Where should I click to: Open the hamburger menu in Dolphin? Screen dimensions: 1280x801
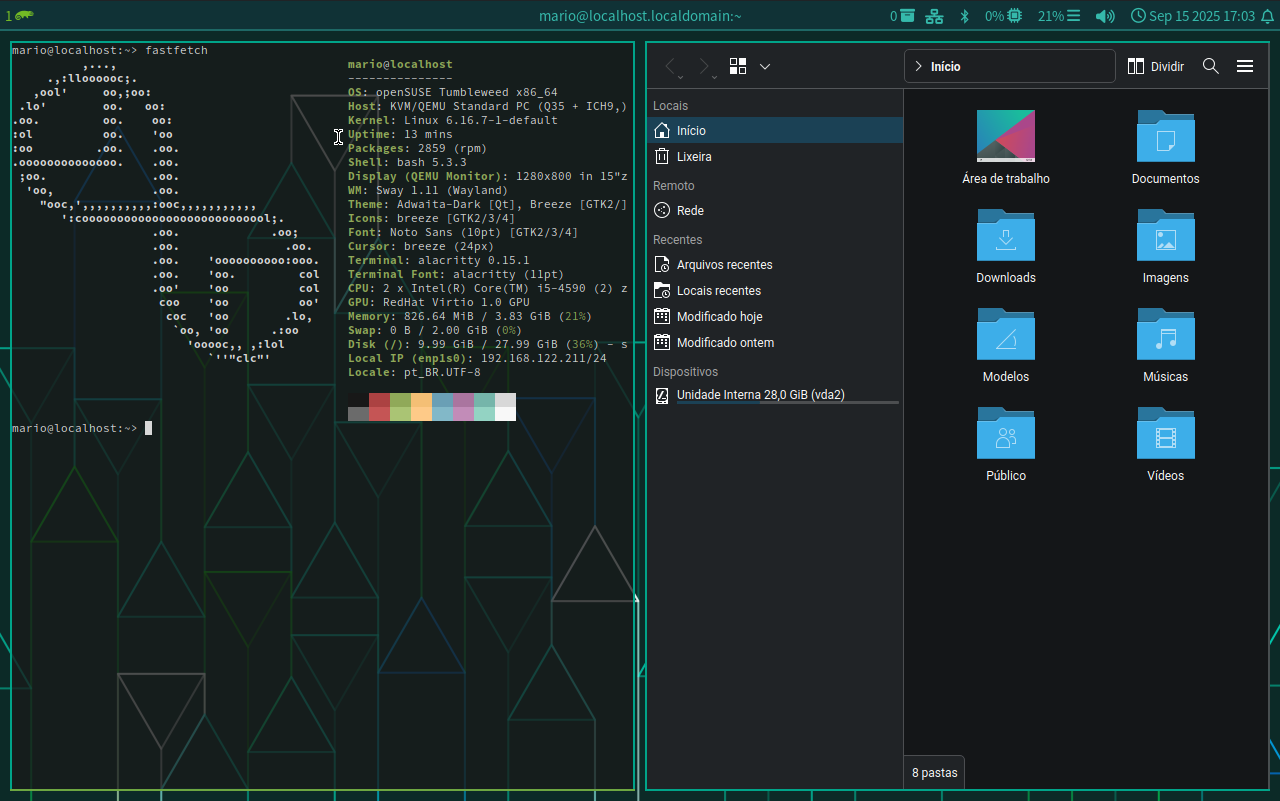click(x=1245, y=66)
